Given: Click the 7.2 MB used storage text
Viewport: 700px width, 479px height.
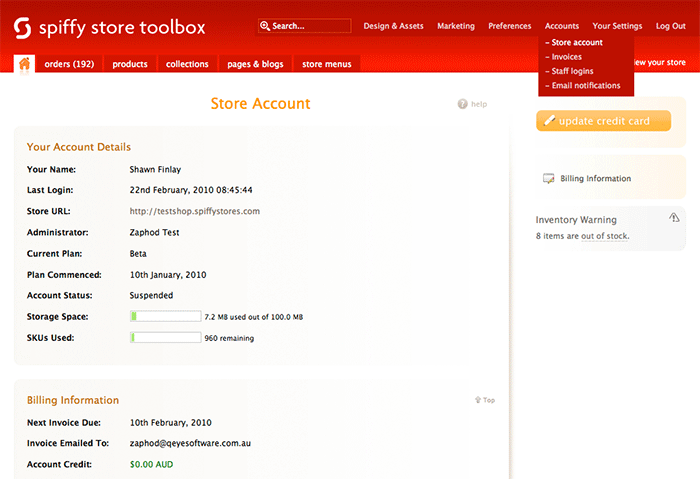Looking at the screenshot, I should [x=254, y=317].
